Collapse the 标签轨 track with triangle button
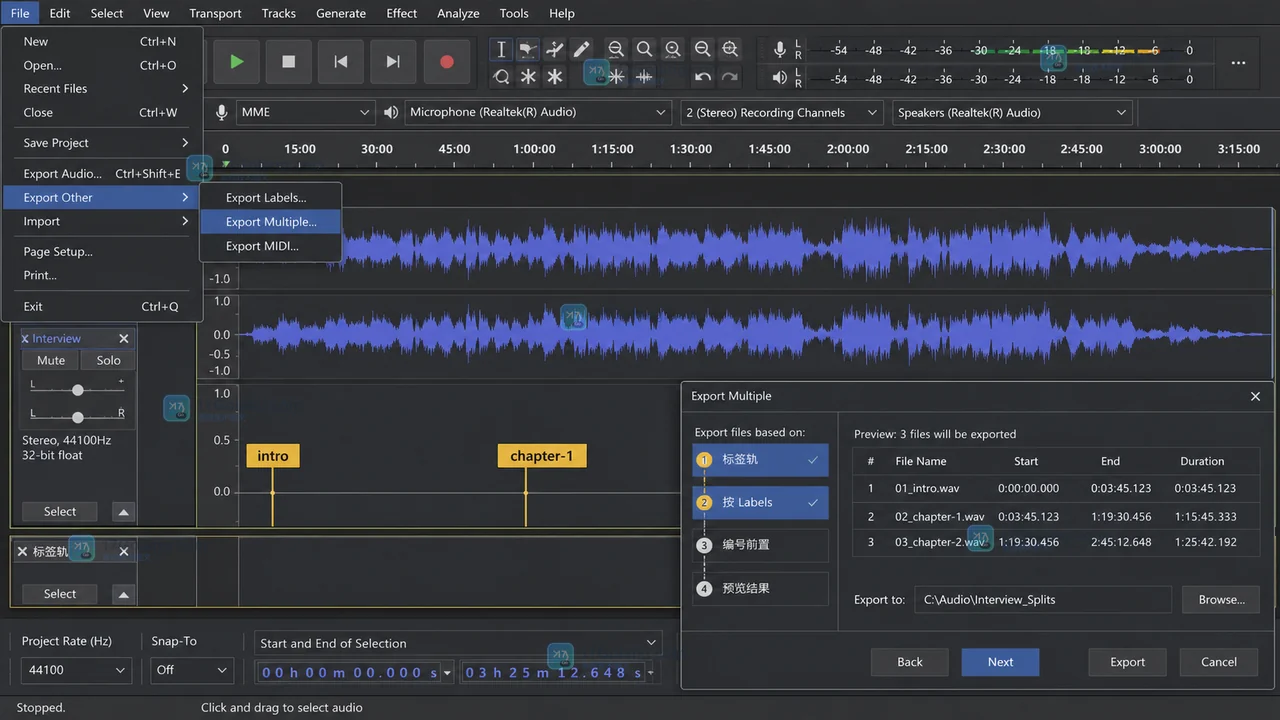Viewport: 1280px width, 720px height. [123, 594]
